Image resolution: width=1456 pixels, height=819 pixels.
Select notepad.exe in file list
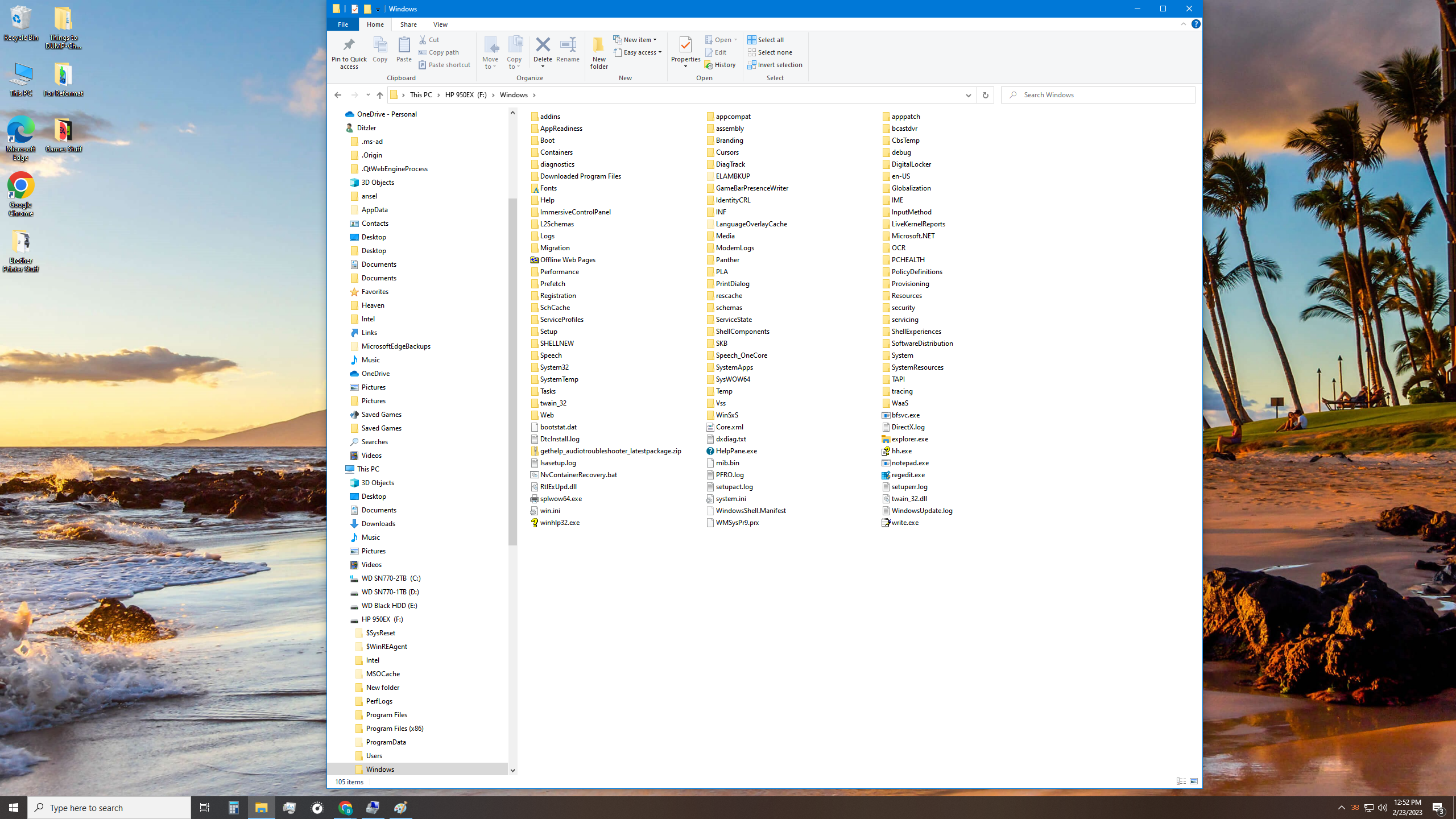(x=905, y=463)
